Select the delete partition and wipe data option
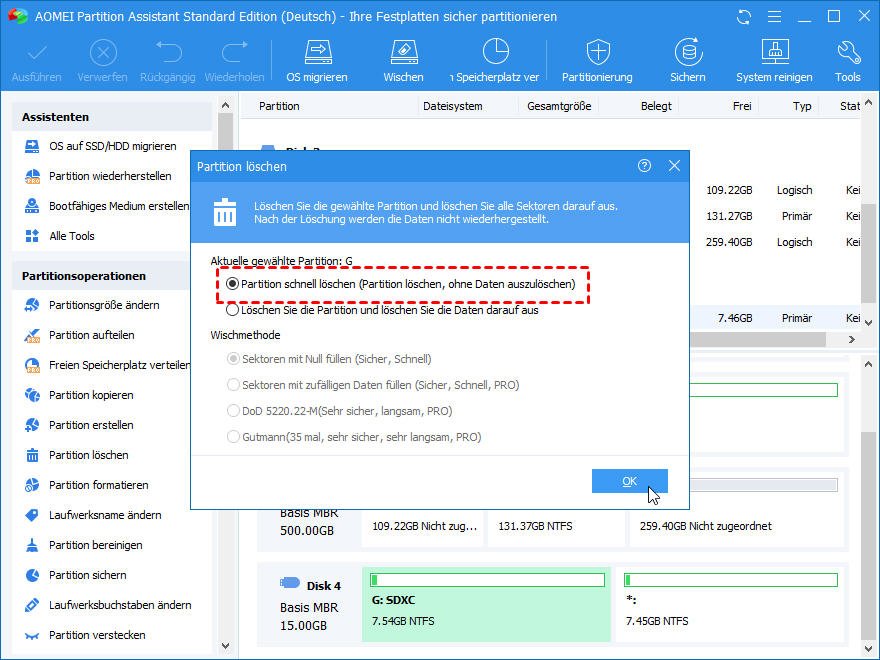The image size is (880, 660). pos(232,310)
